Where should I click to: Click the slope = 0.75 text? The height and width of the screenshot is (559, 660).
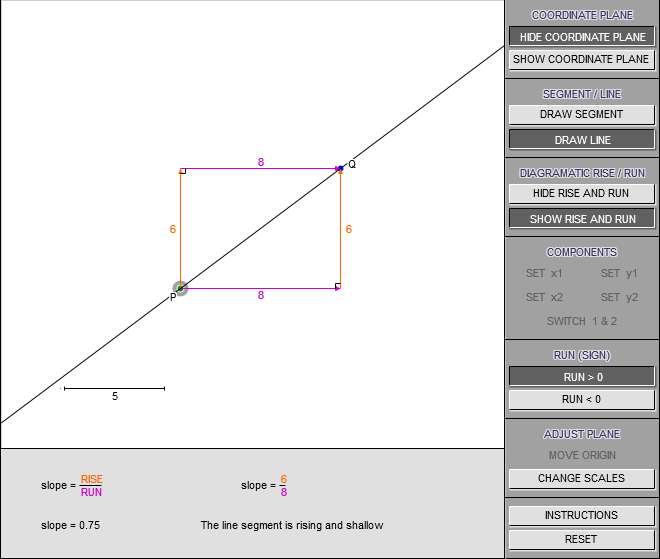point(70,525)
